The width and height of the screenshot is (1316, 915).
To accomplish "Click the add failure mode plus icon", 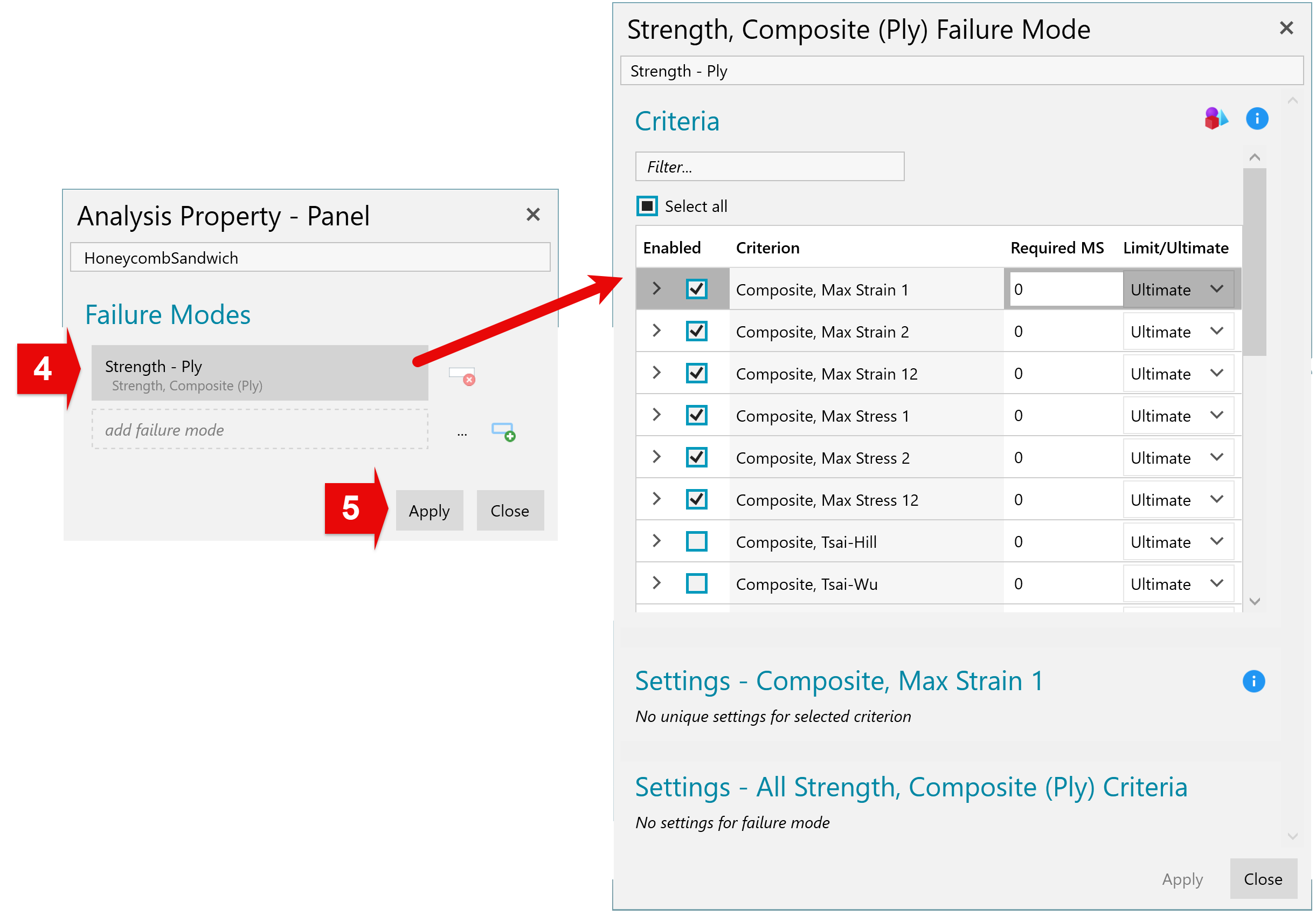I will pyautogui.click(x=503, y=431).
